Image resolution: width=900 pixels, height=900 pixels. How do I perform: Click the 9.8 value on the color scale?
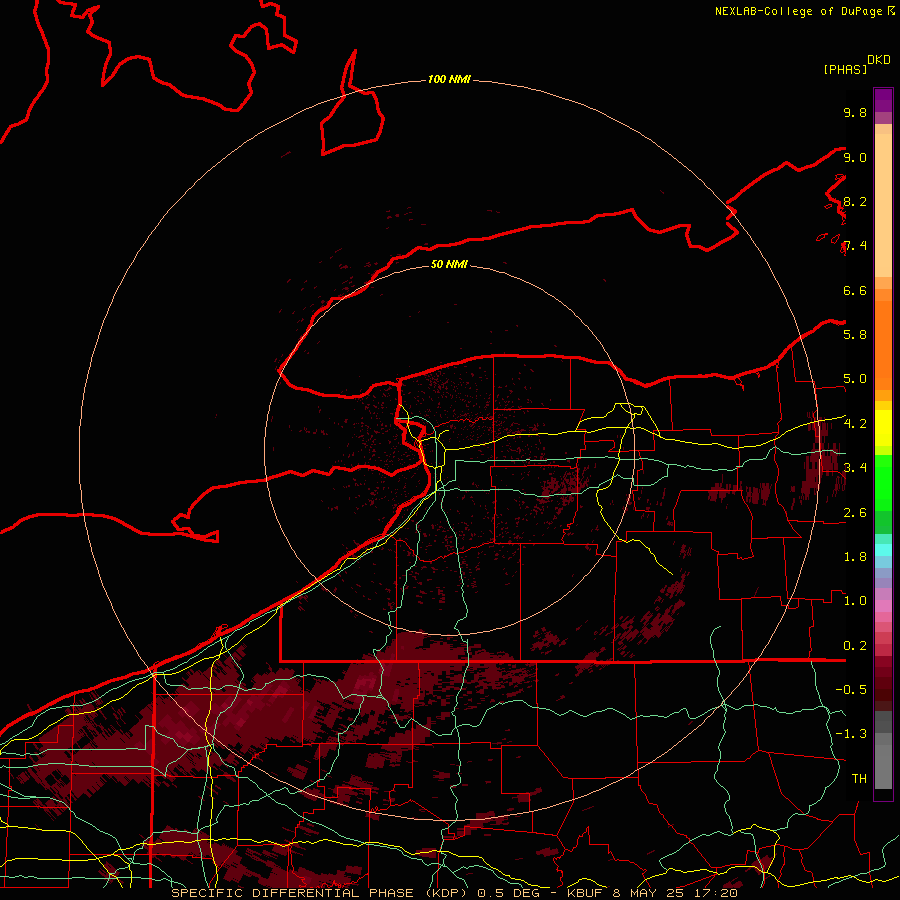click(855, 112)
